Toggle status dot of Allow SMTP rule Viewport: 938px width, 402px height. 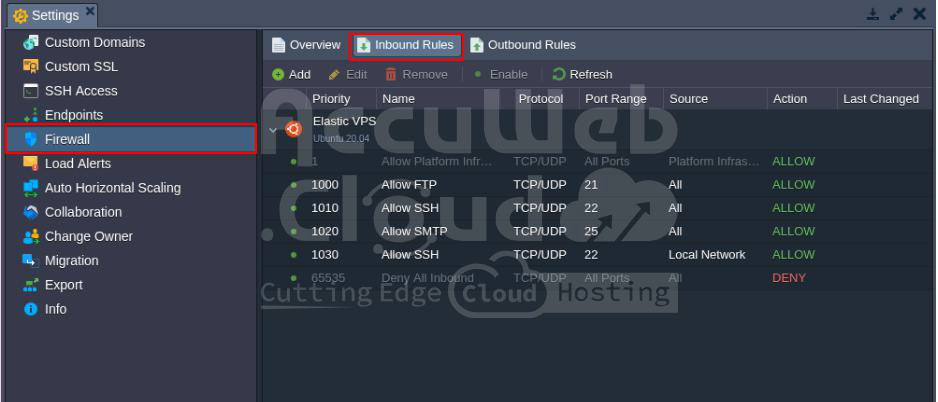tap(294, 231)
